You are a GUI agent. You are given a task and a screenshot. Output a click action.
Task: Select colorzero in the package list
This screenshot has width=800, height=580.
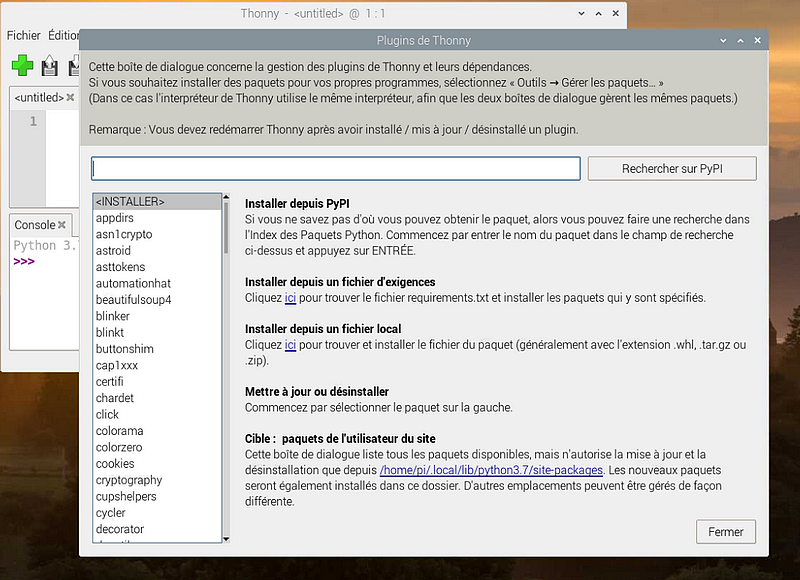point(157,447)
